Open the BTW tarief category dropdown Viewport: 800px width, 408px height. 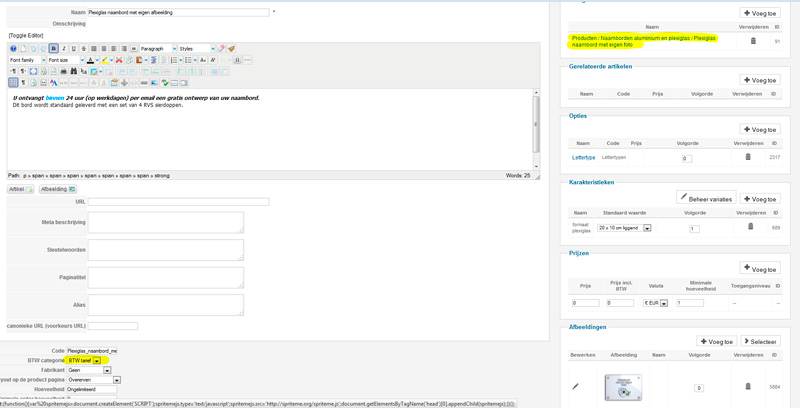click(84, 361)
